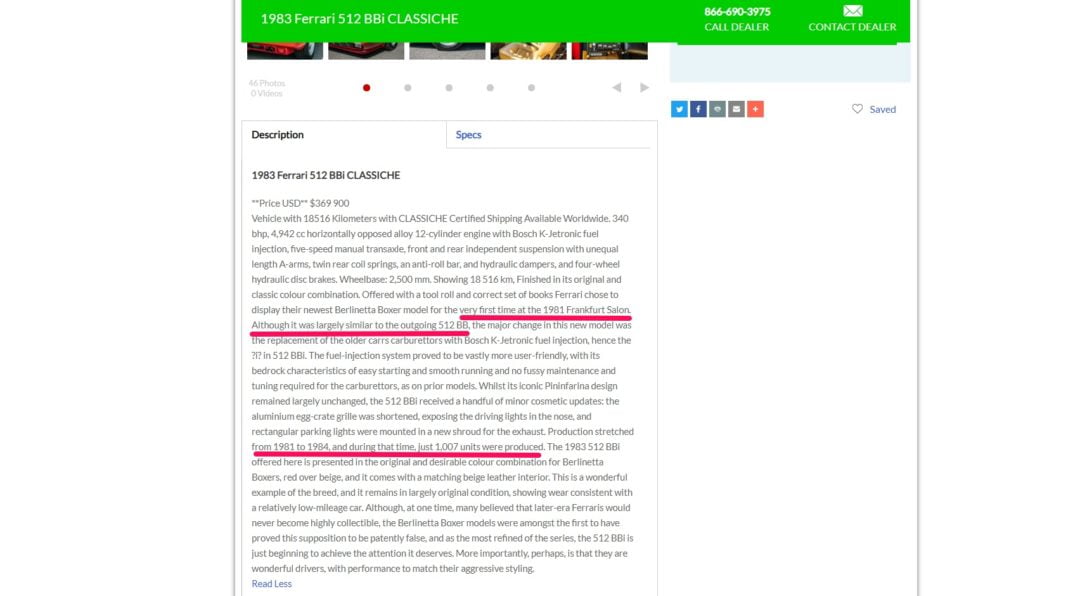Select the third carousel dot indicator

pyautogui.click(x=448, y=87)
